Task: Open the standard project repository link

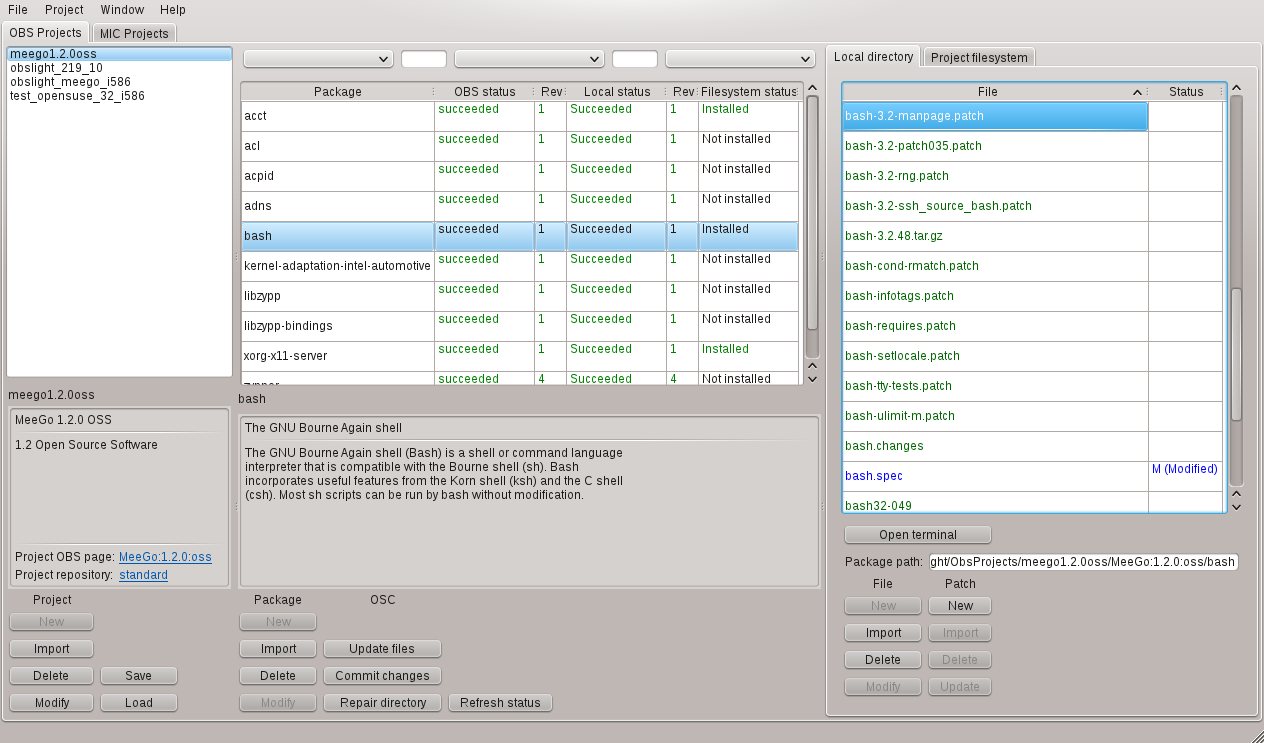Action: [x=142, y=575]
